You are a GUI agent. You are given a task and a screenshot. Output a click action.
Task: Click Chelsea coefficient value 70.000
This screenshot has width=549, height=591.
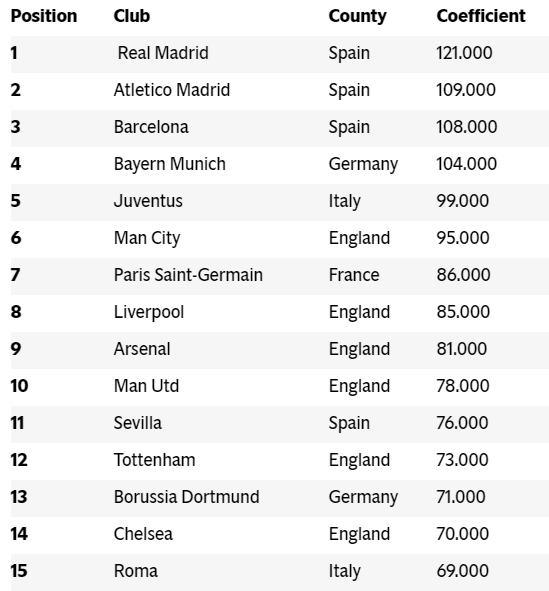[x=463, y=533]
